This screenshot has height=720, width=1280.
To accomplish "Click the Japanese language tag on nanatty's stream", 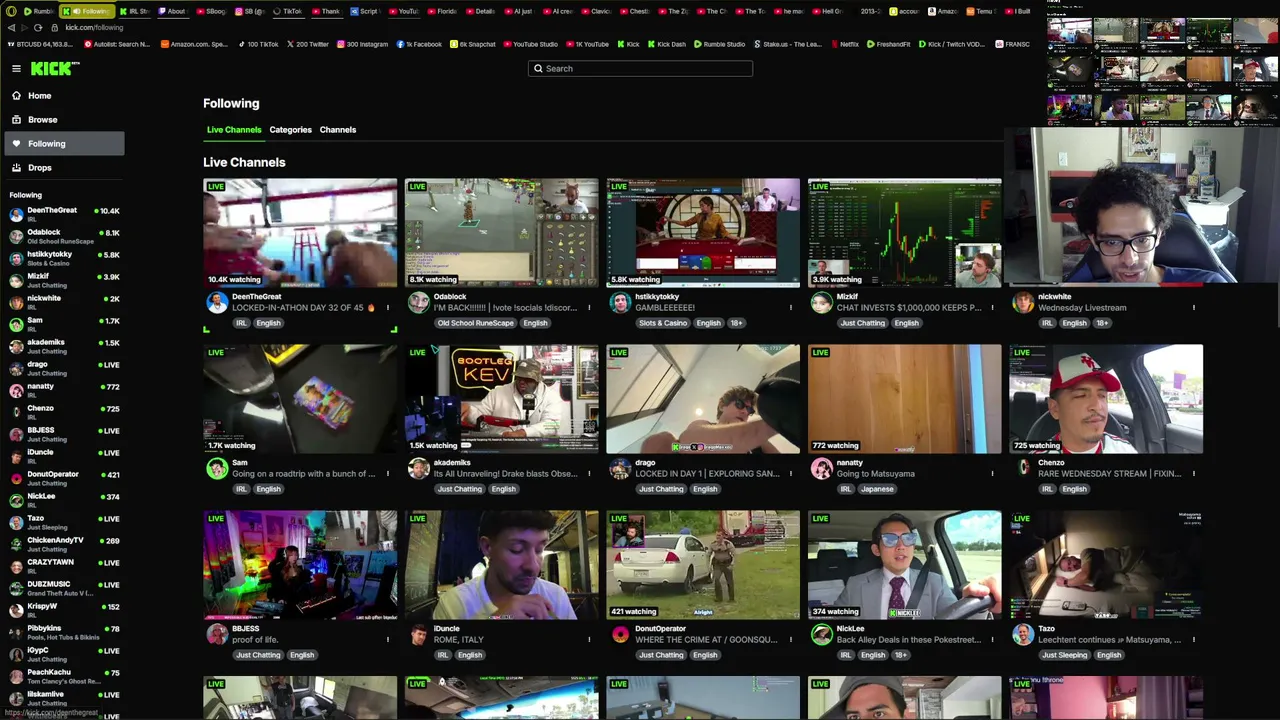I will tap(878, 489).
